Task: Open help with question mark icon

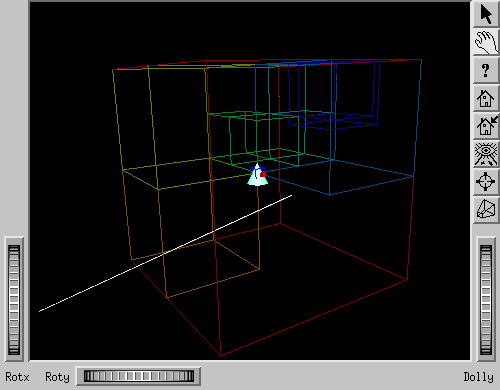Action: point(486,70)
